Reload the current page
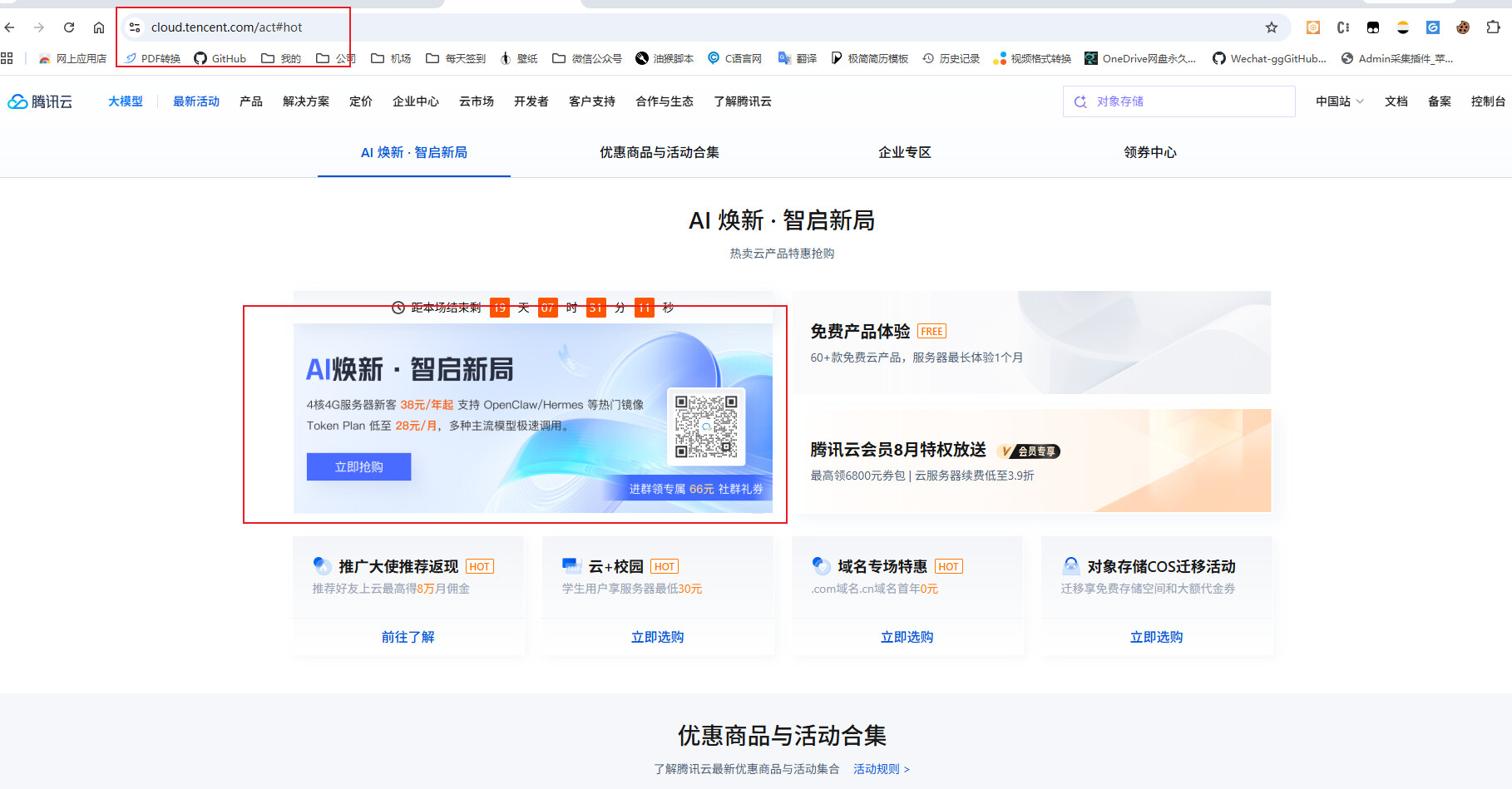This screenshot has width=1512, height=789. [x=69, y=27]
